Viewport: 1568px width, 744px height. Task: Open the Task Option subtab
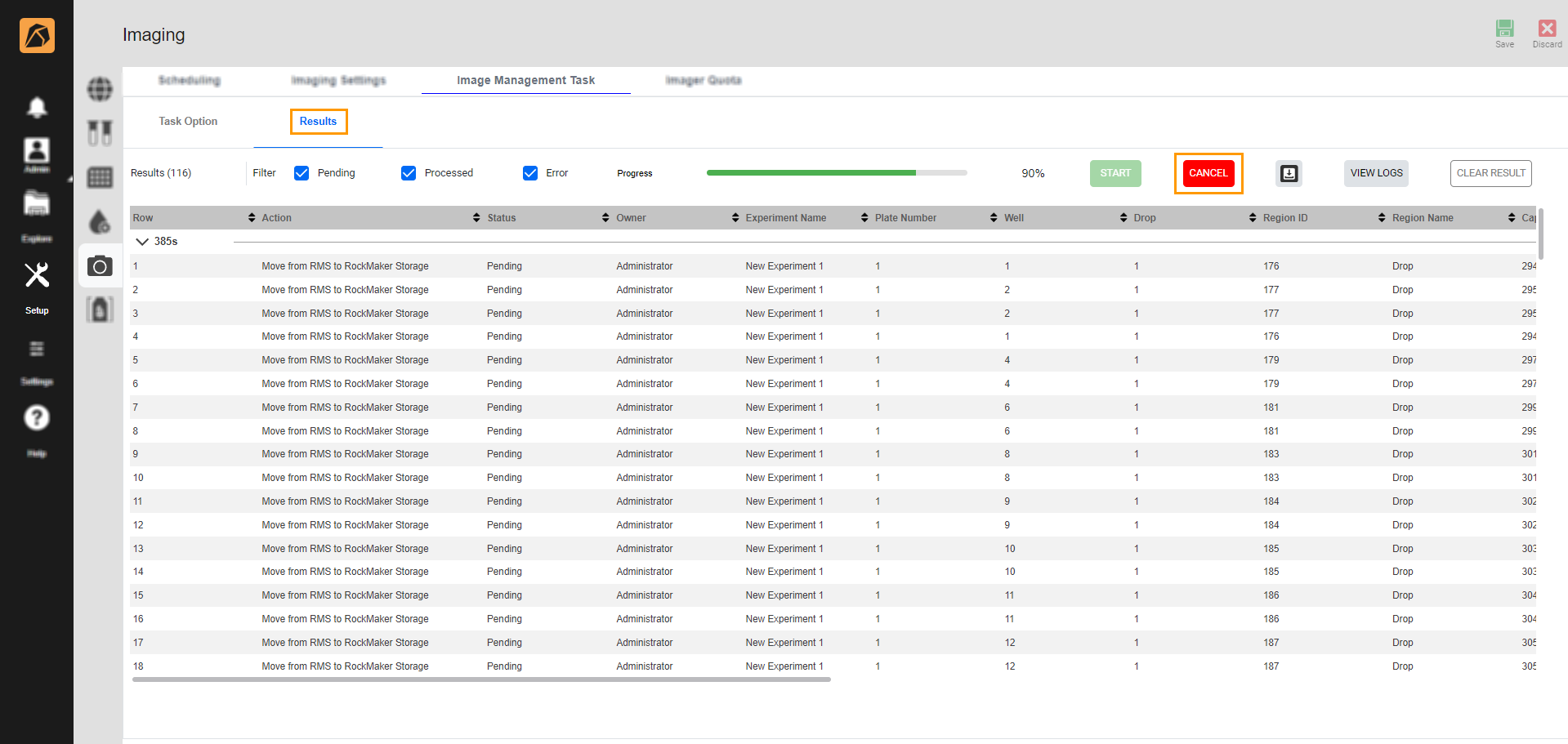pyautogui.click(x=188, y=122)
